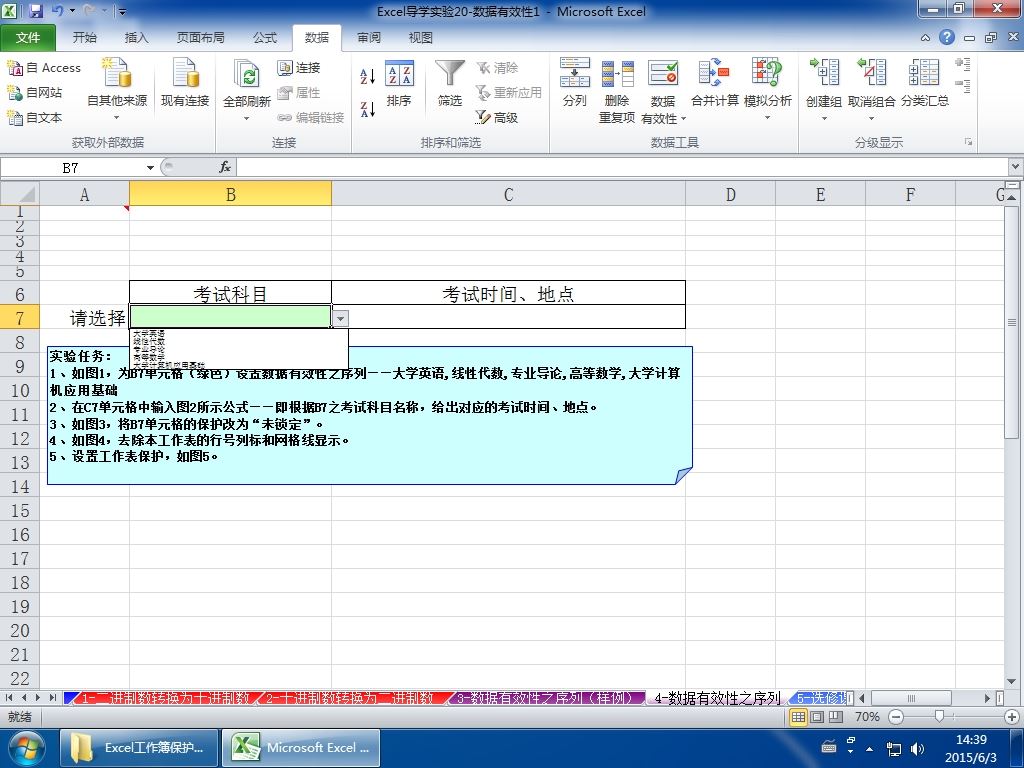Switch to the View (视图) tab

coord(421,38)
